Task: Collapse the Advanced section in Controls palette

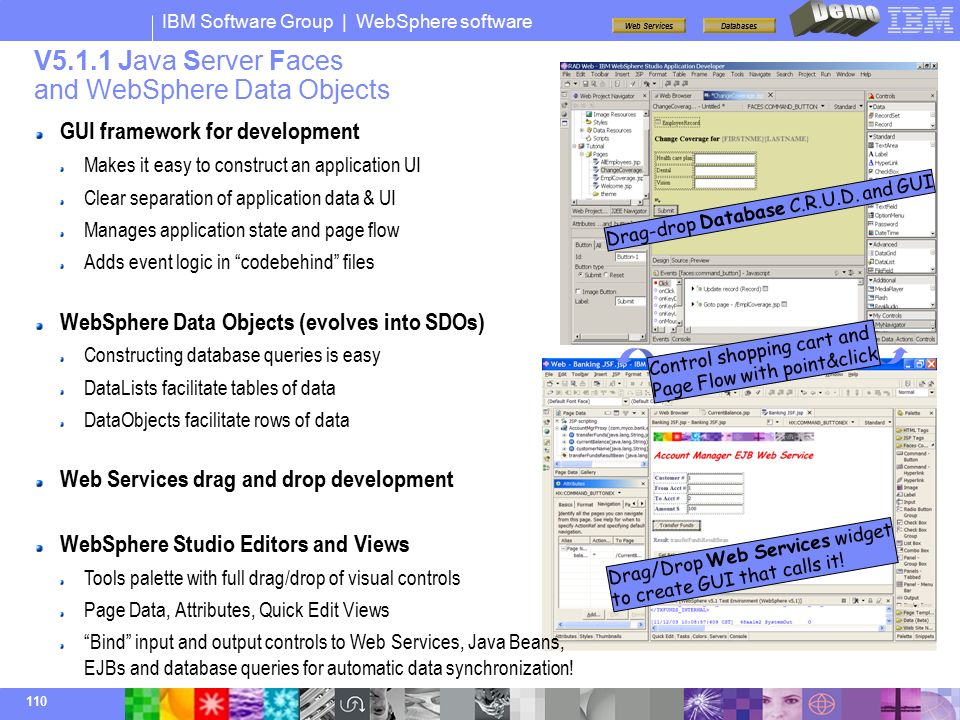Action: 871,244
